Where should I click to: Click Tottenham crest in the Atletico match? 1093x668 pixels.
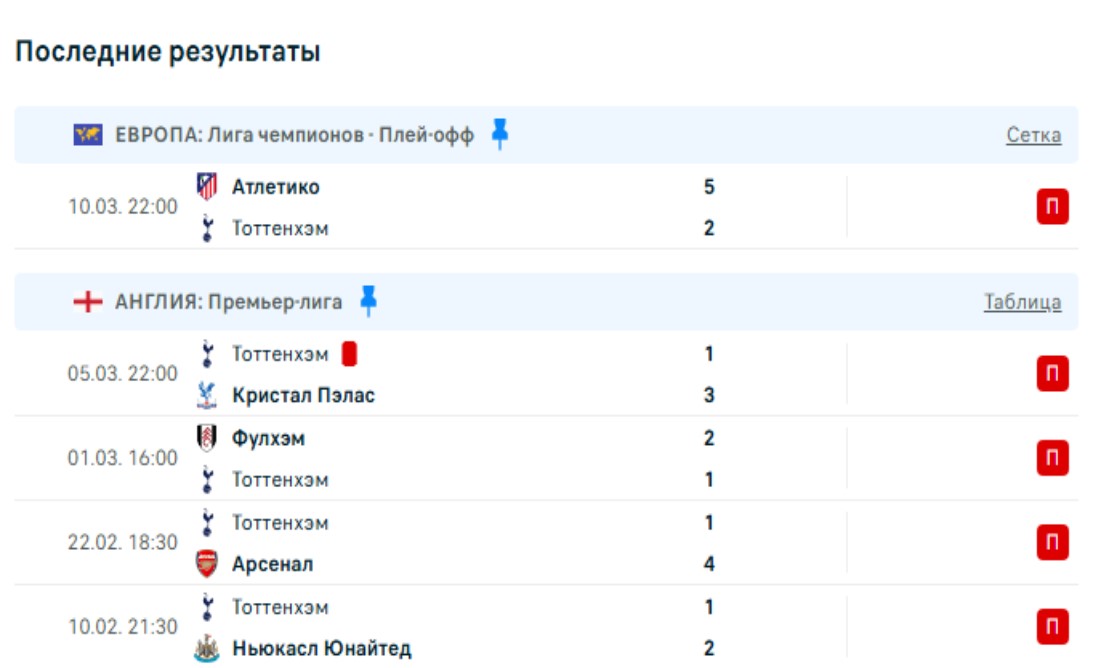point(207,228)
